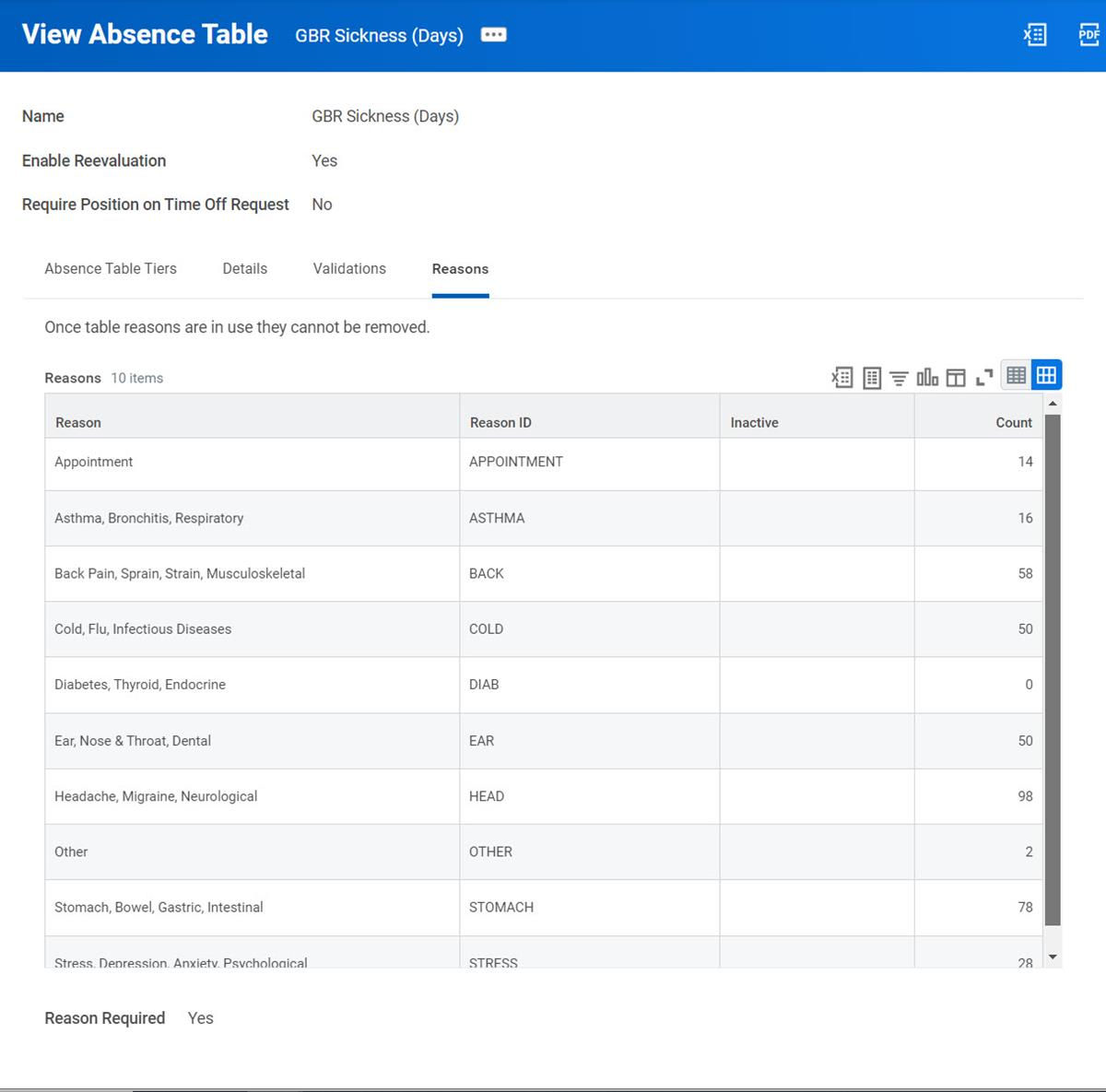1106x1092 pixels.
Task: Click scrollbar down arrow in grid
Action: click(1053, 957)
